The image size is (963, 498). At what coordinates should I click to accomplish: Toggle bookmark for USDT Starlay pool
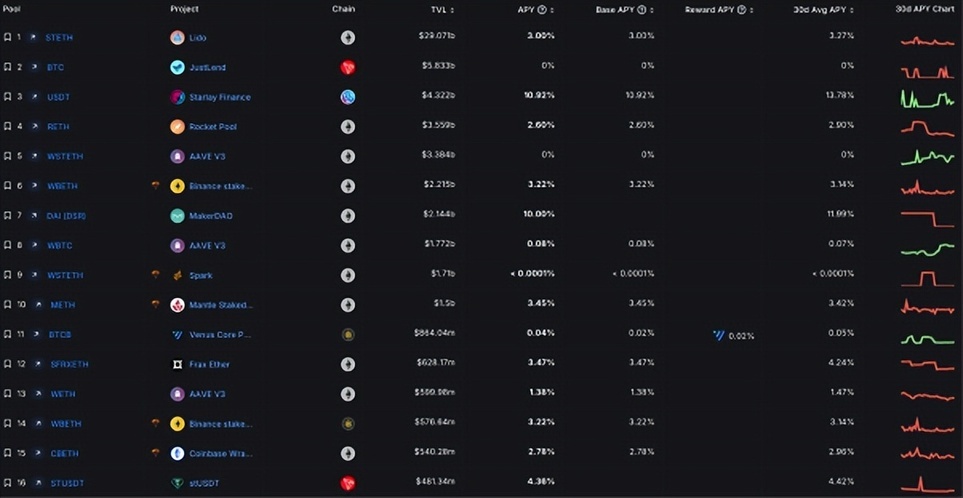7,97
